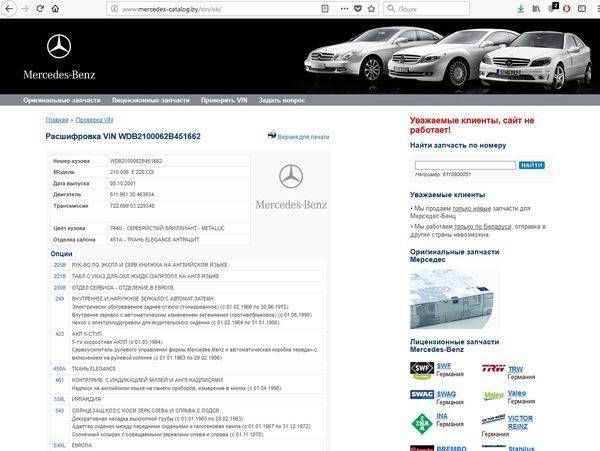Open the Library icon in the toolbar
The image size is (600, 451).
pyautogui.click(x=536, y=8)
